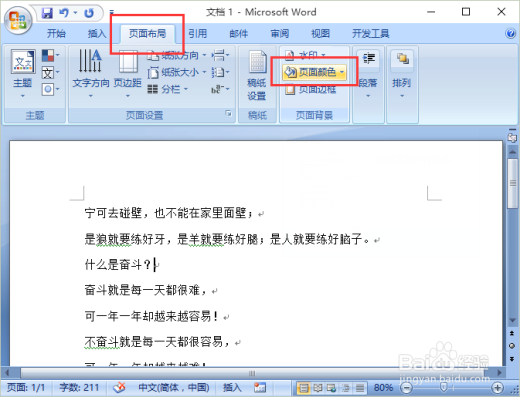
Task: Switch to full screen reading view
Action: (317, 388)
